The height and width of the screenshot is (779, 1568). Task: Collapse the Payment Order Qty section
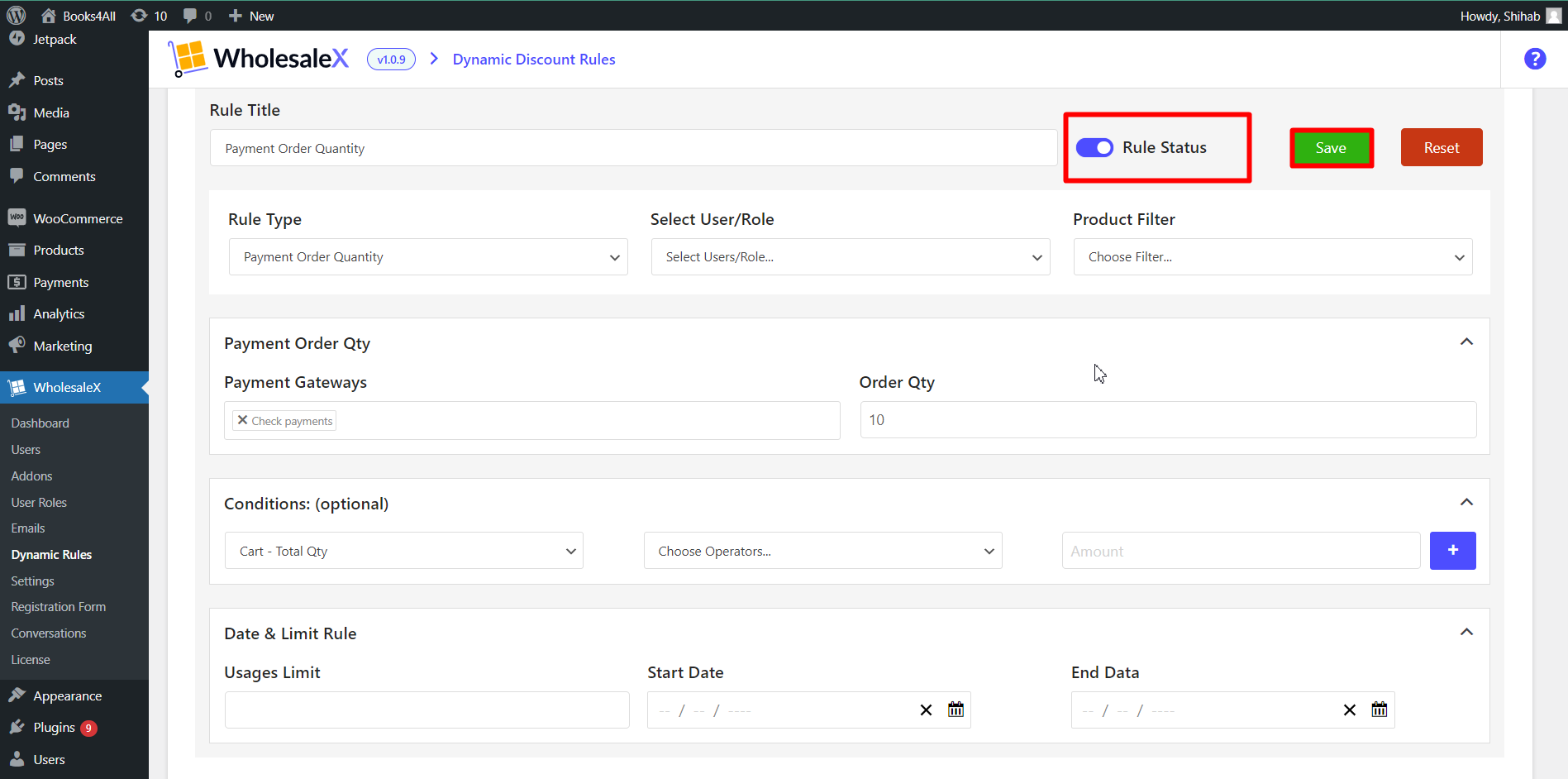coord(1466,342)
